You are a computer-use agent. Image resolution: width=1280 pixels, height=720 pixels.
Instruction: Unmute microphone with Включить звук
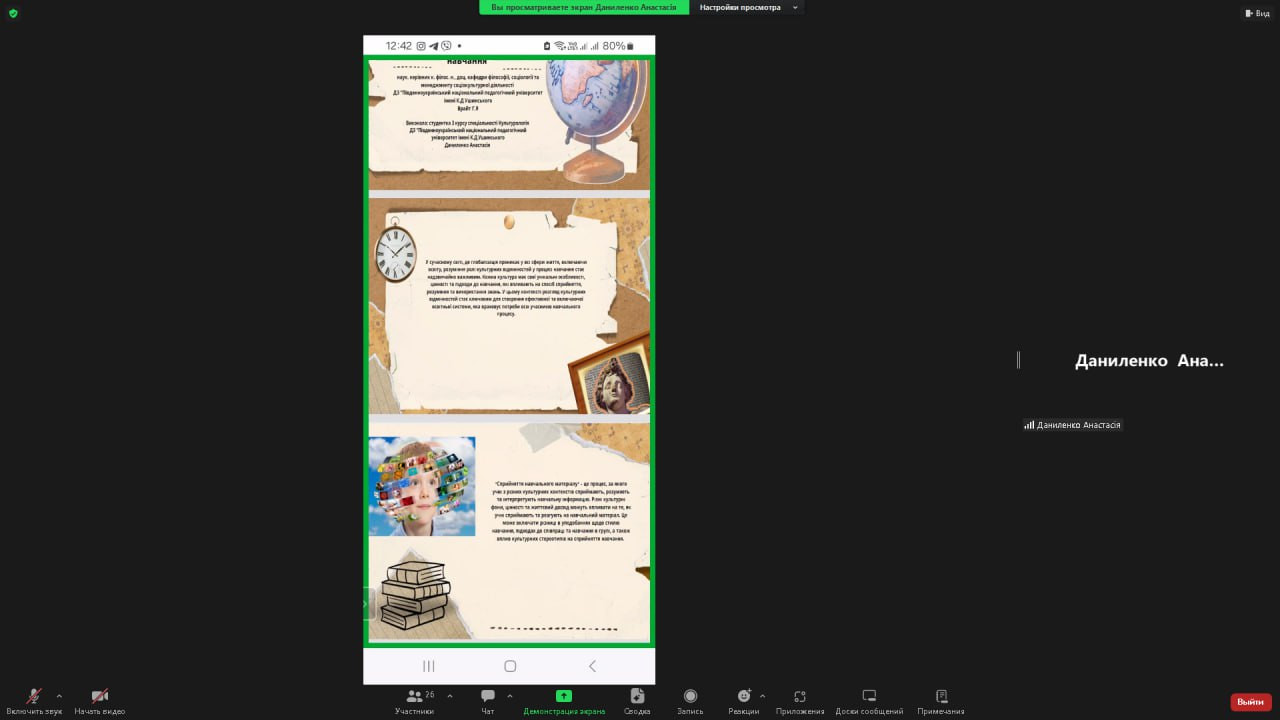34,701
